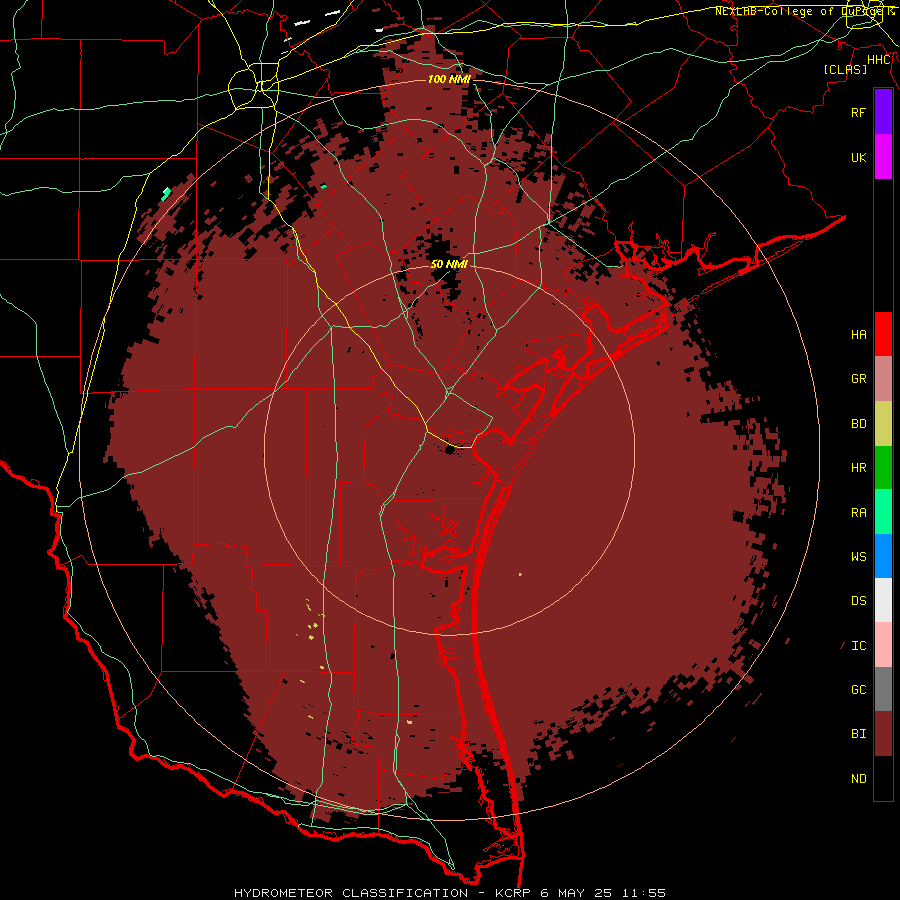Click the 'KCRP' station identifier

point(512,893)
